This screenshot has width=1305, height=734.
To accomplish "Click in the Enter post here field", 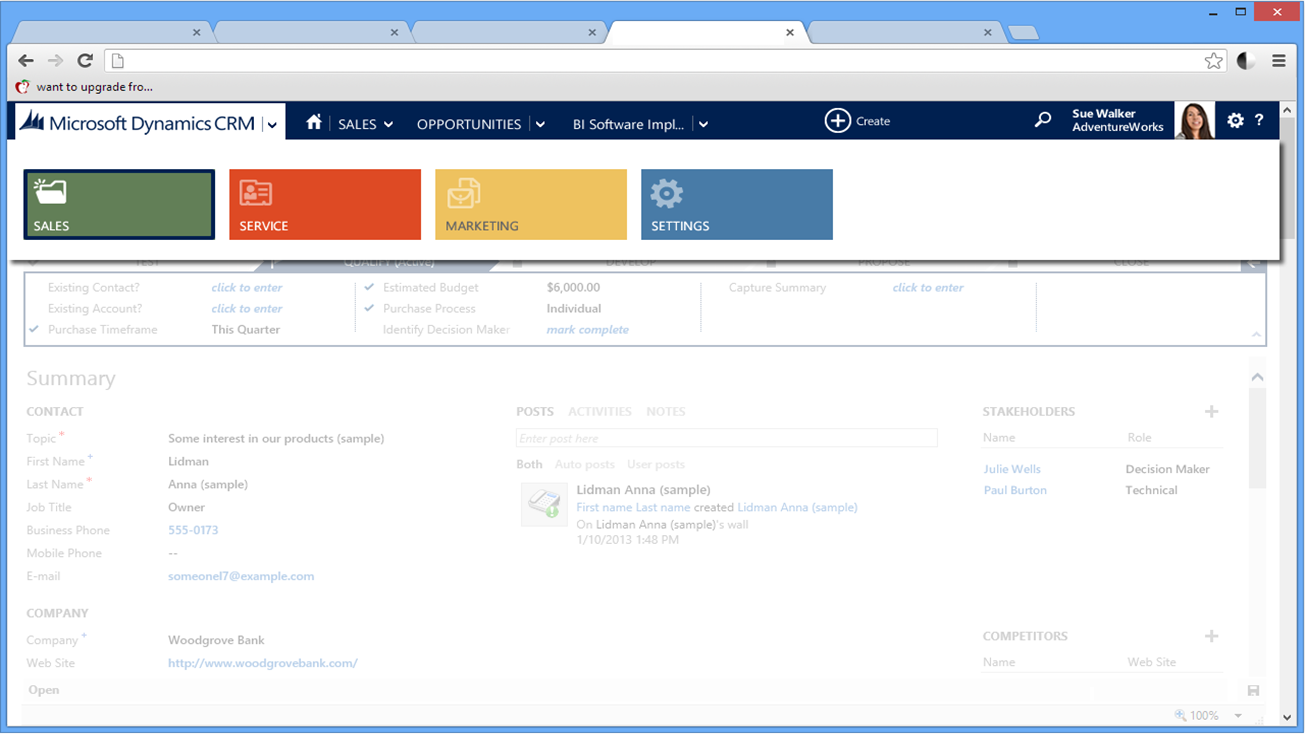I will (x=726, y=439).
